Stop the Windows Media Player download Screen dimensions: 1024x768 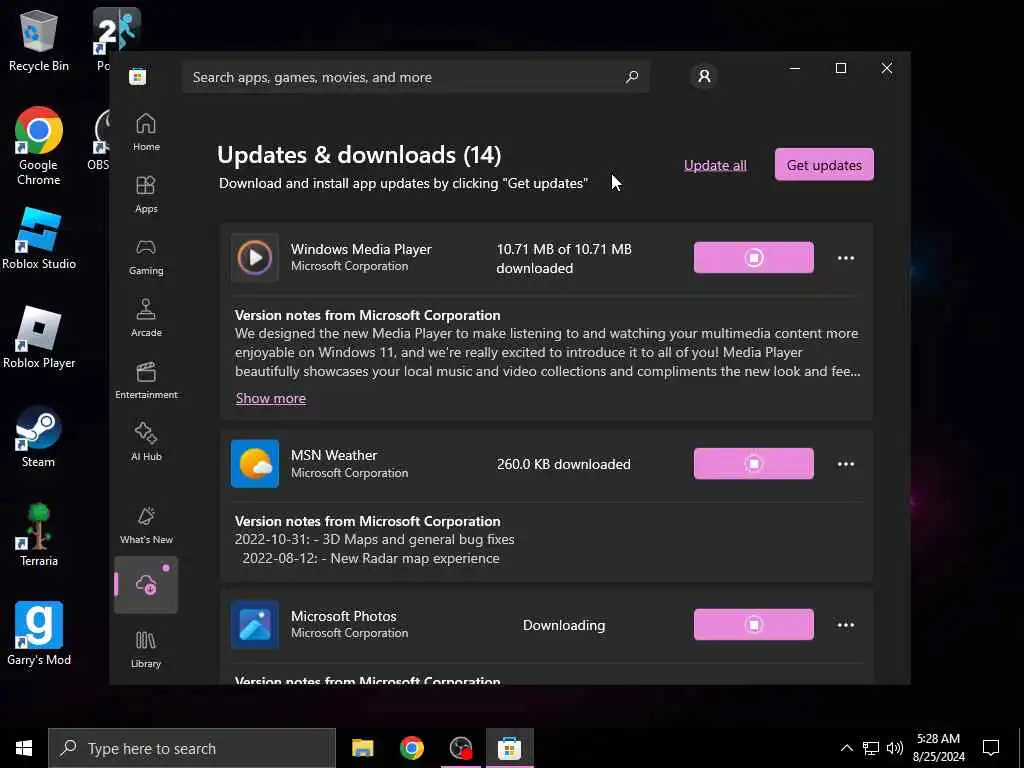pos(754,257)
